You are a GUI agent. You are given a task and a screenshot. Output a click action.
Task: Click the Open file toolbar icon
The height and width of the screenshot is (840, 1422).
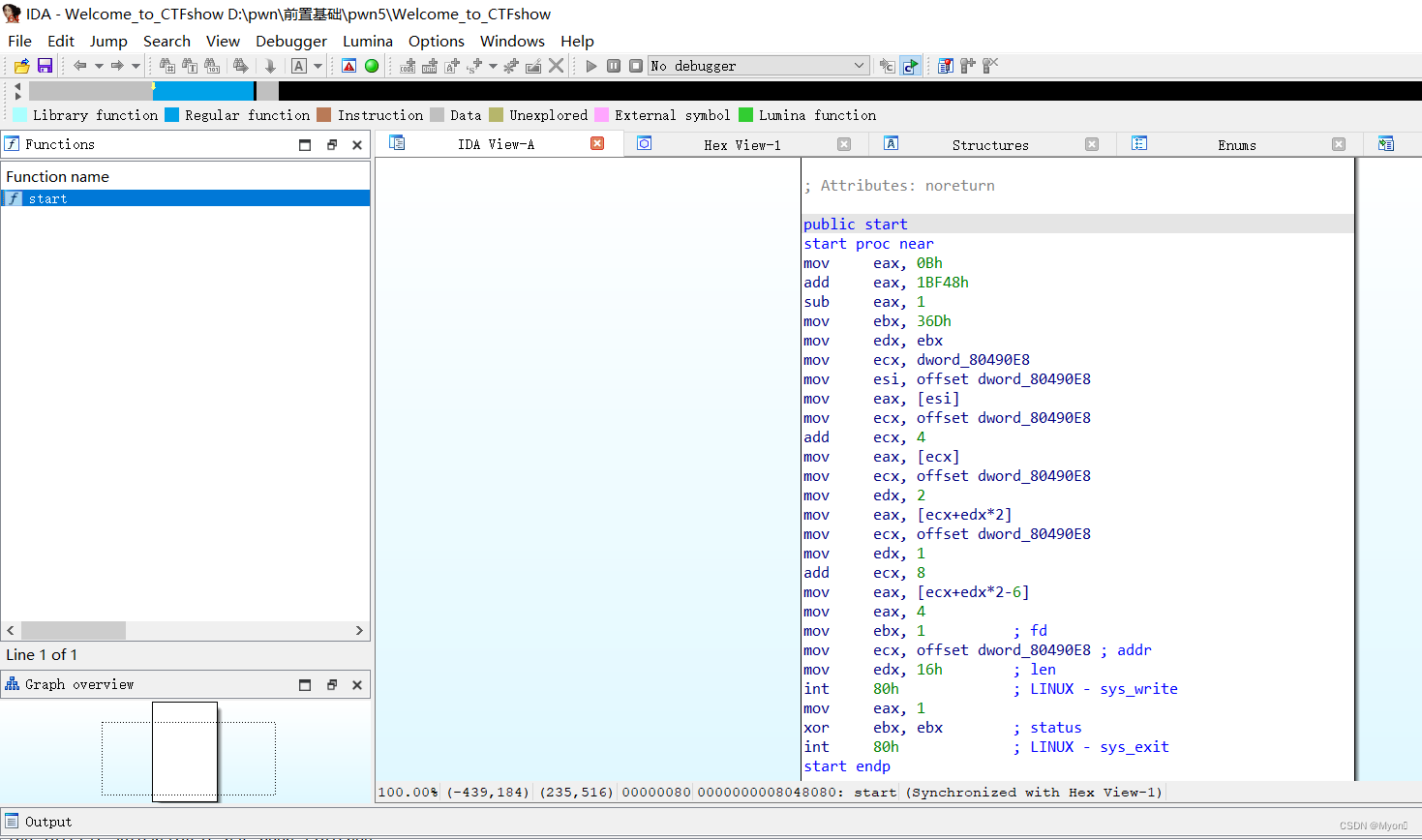21,66
